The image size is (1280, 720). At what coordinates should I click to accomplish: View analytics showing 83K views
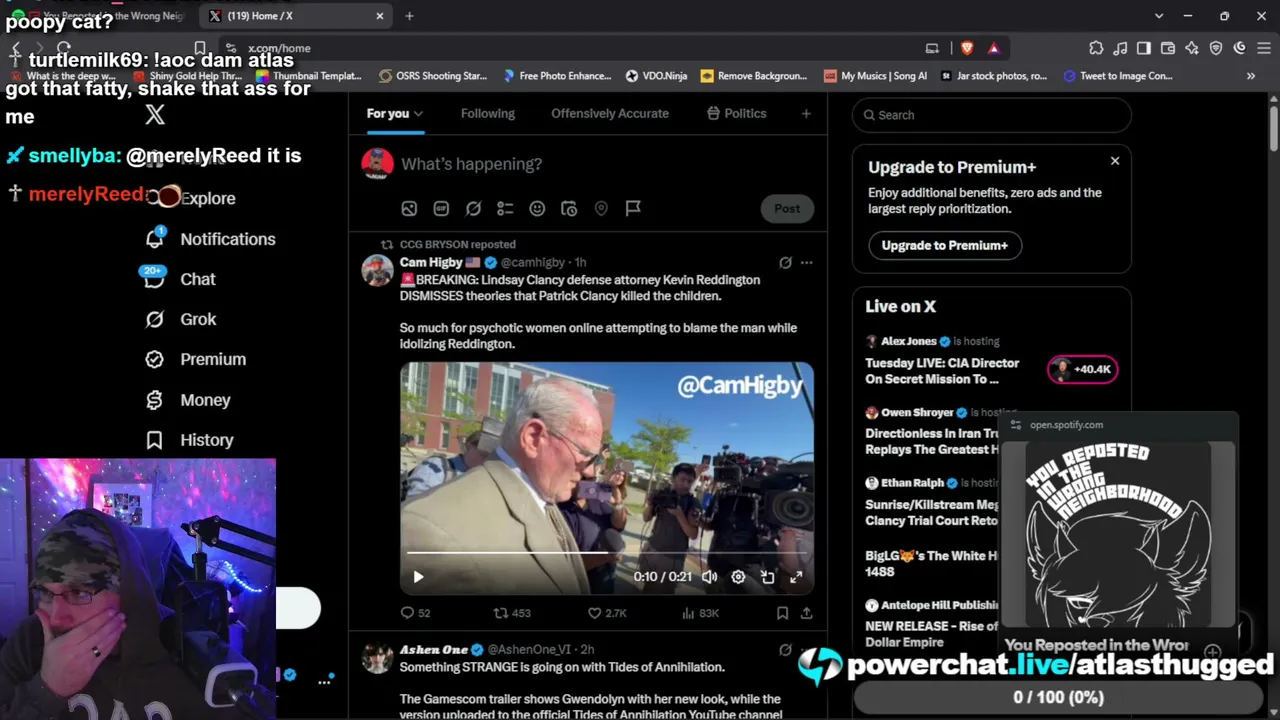[700, 613]
